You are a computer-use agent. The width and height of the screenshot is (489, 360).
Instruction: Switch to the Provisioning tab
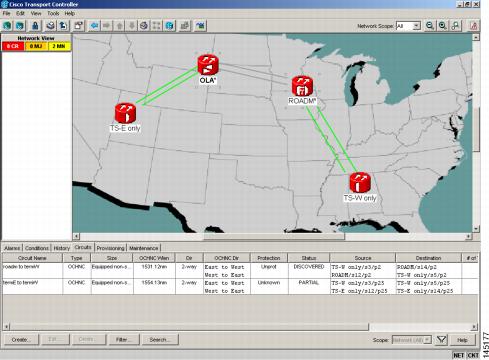coord(110,248)
